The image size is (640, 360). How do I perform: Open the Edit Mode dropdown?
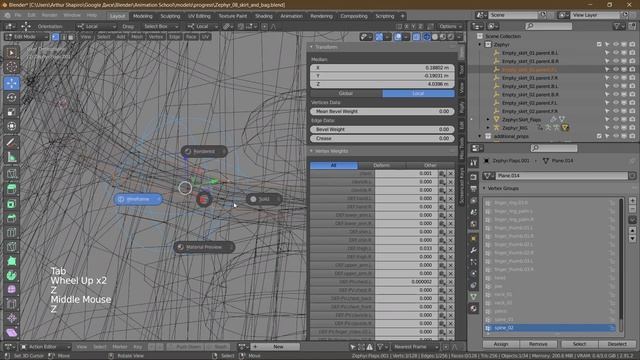pos(27,37)
